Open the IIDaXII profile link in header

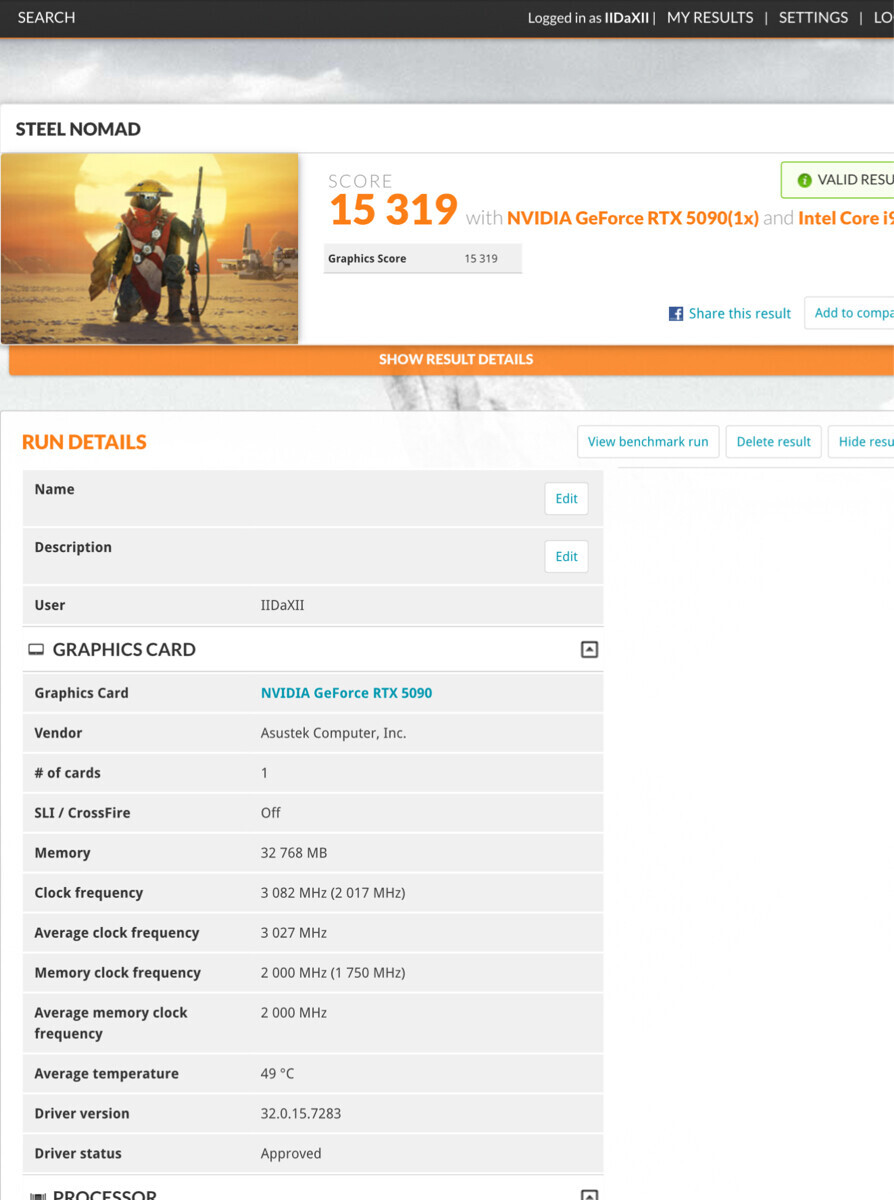coord(626,18)
